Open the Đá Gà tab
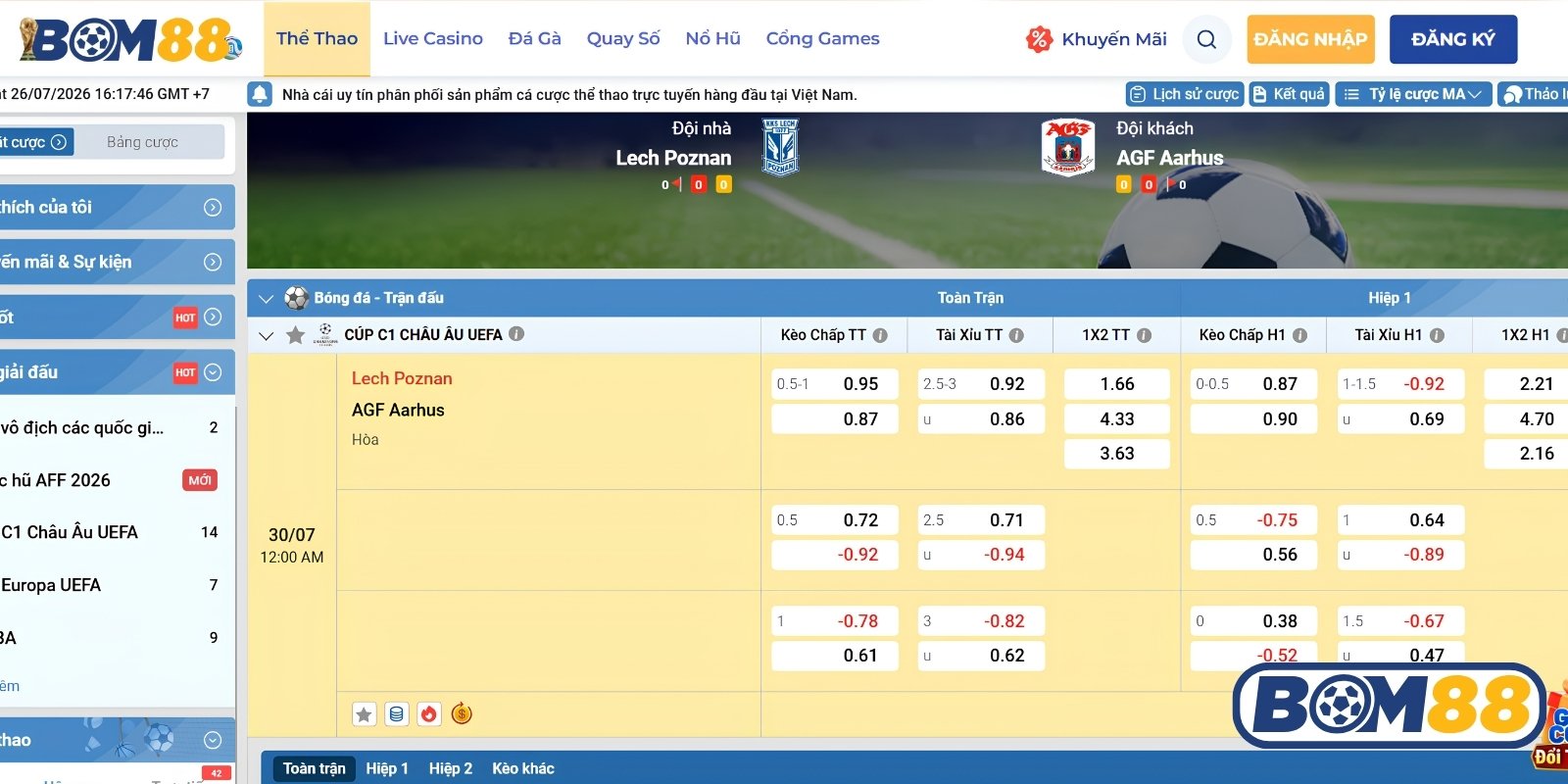Image resolution: width=1568 pixels, height=784 pixels. click(535, 39)
